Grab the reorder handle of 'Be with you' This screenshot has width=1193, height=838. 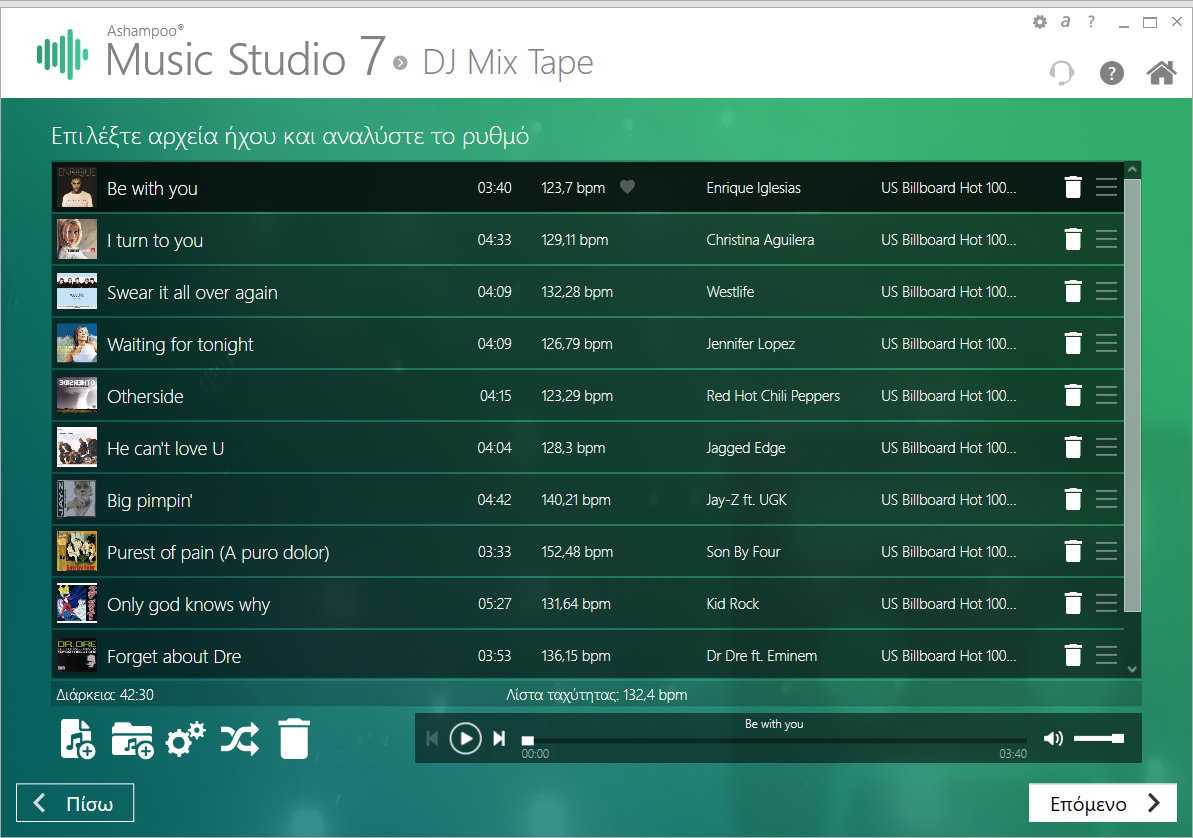pyautogui.click(x=1106, y=187)
